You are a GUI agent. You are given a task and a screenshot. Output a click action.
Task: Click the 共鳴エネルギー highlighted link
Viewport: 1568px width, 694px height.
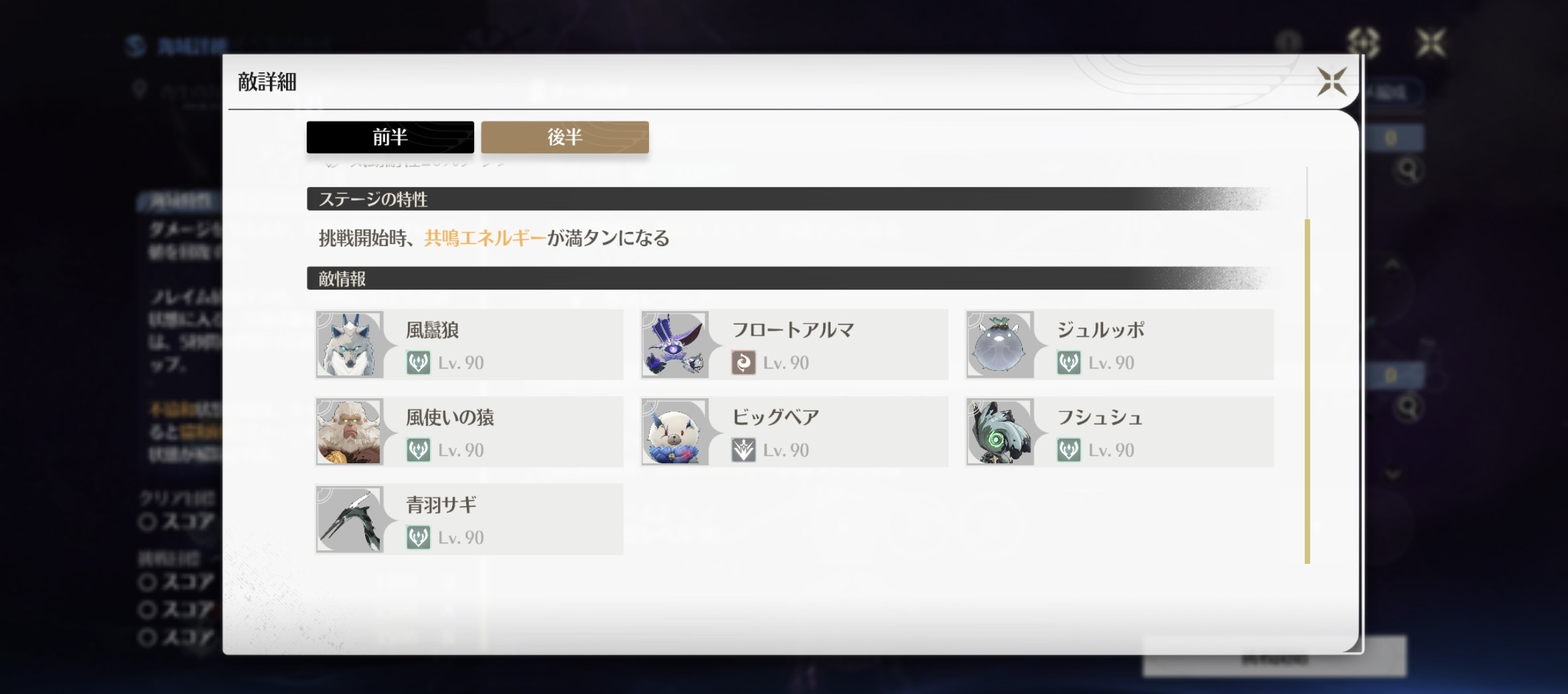[485, 238]
